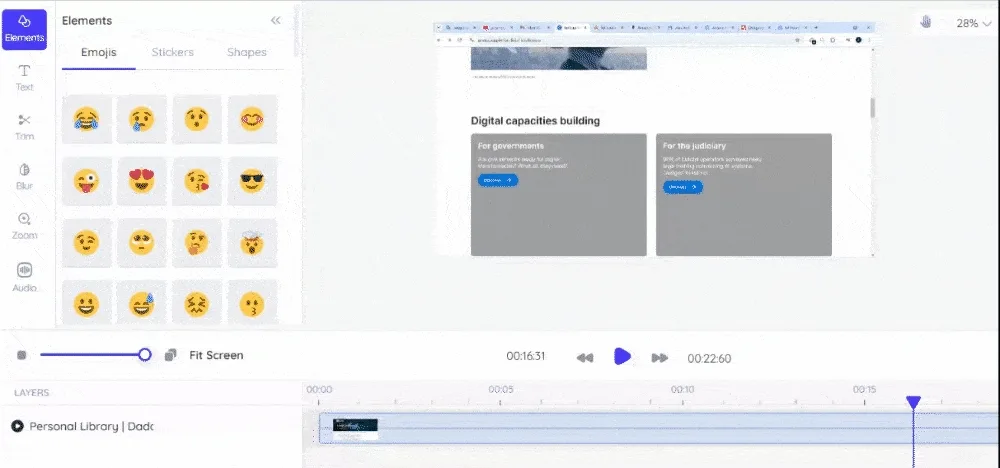
Task: Switch to the Shapes tab
Action: 246,52
